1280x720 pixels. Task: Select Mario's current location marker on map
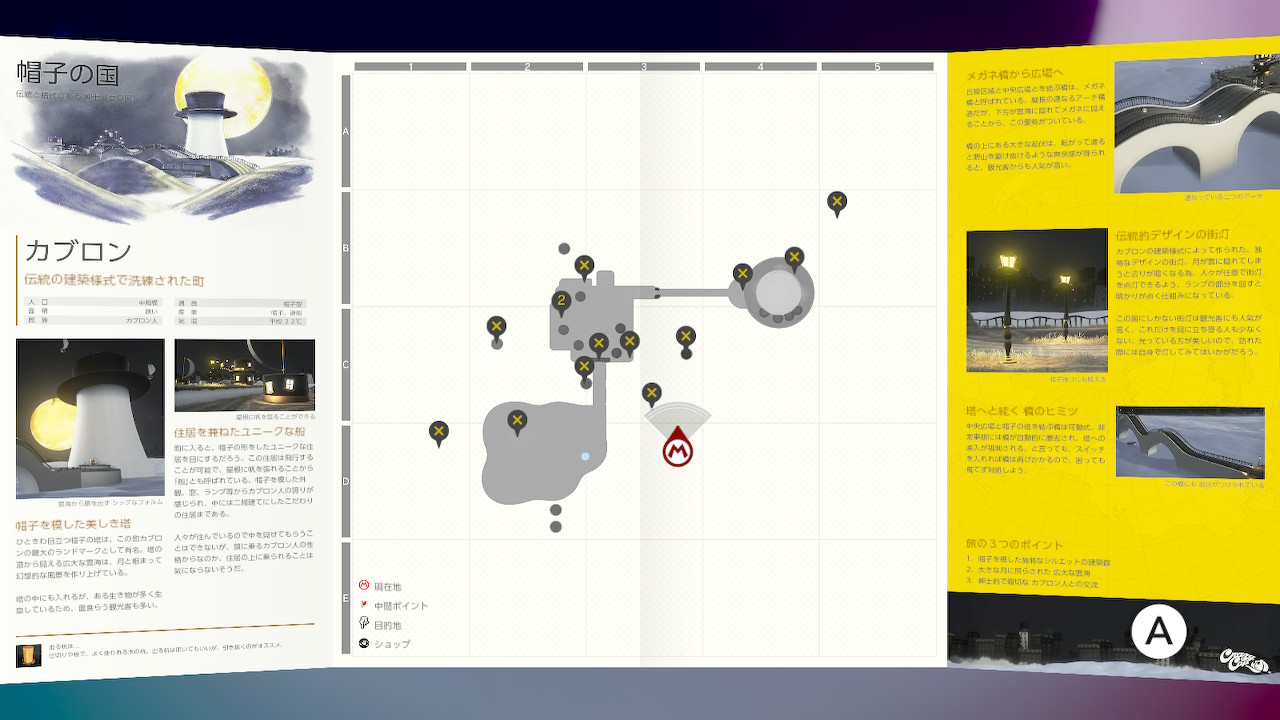[678, 447]
